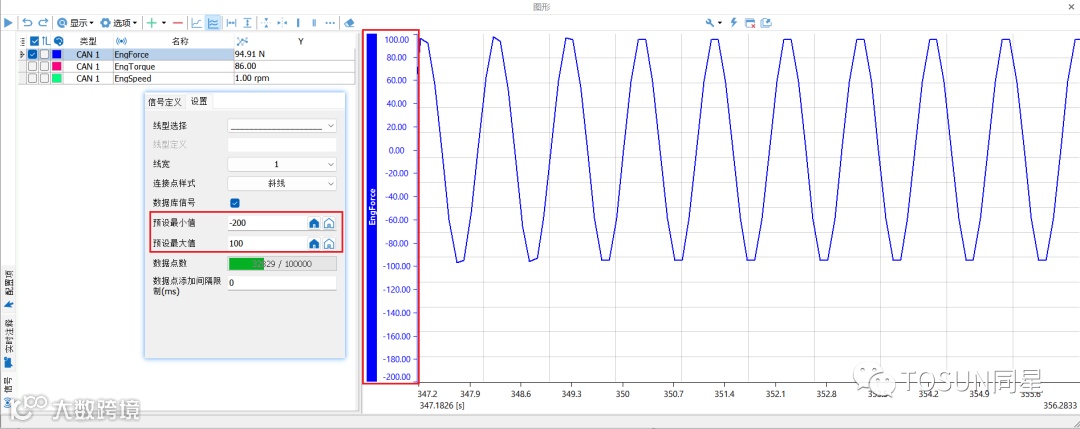
Task: Open the 实时注释 vertical side tab
Action: pos(8,343)
